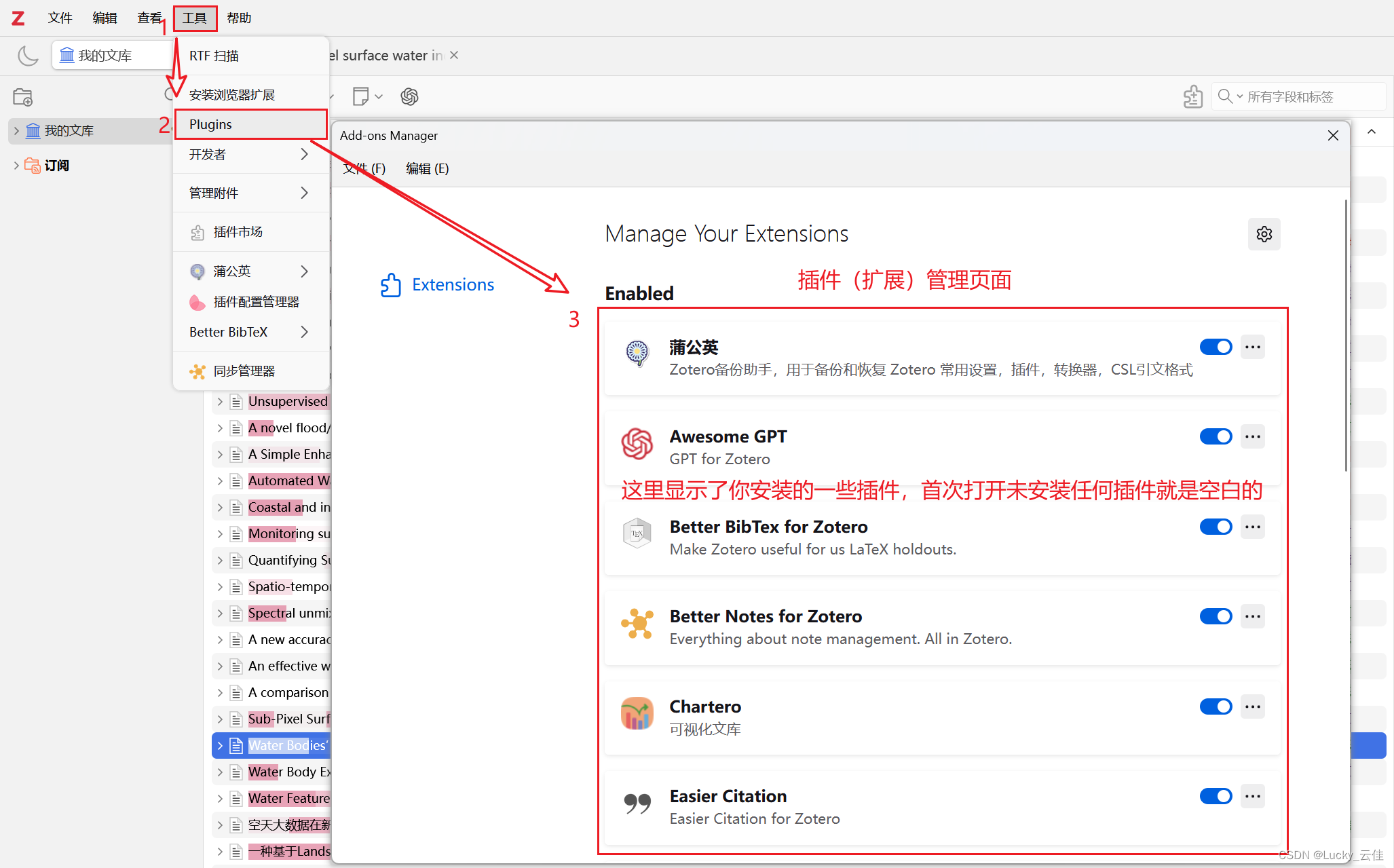Open 插件市场 menu entry

[250, 232]
